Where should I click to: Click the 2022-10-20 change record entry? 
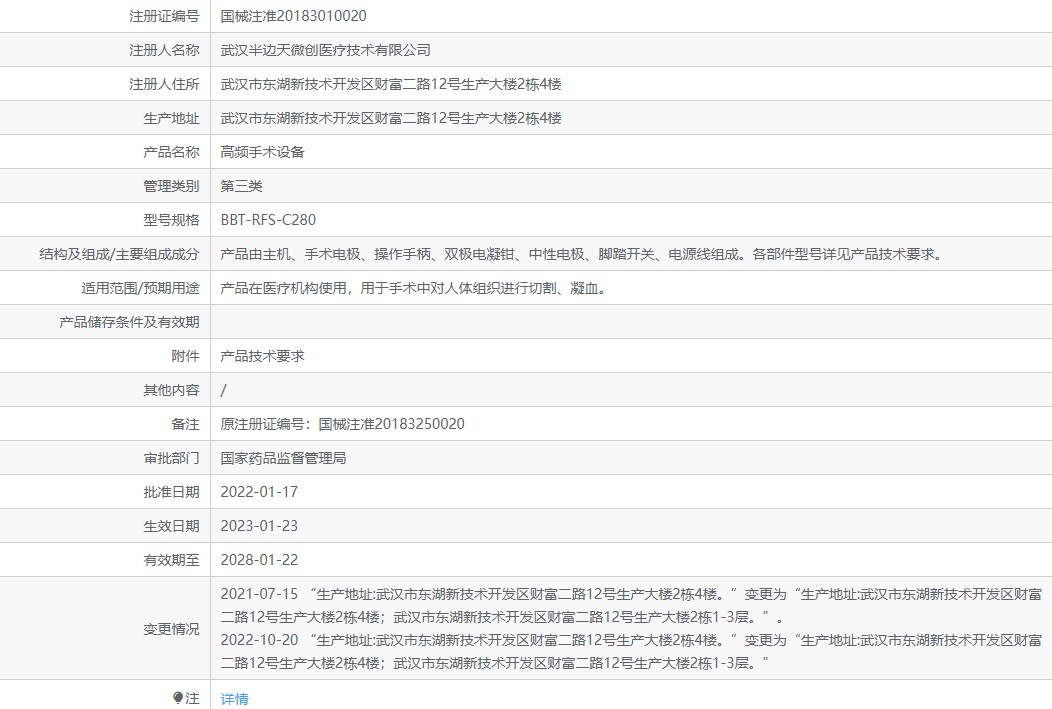(631, 652)
